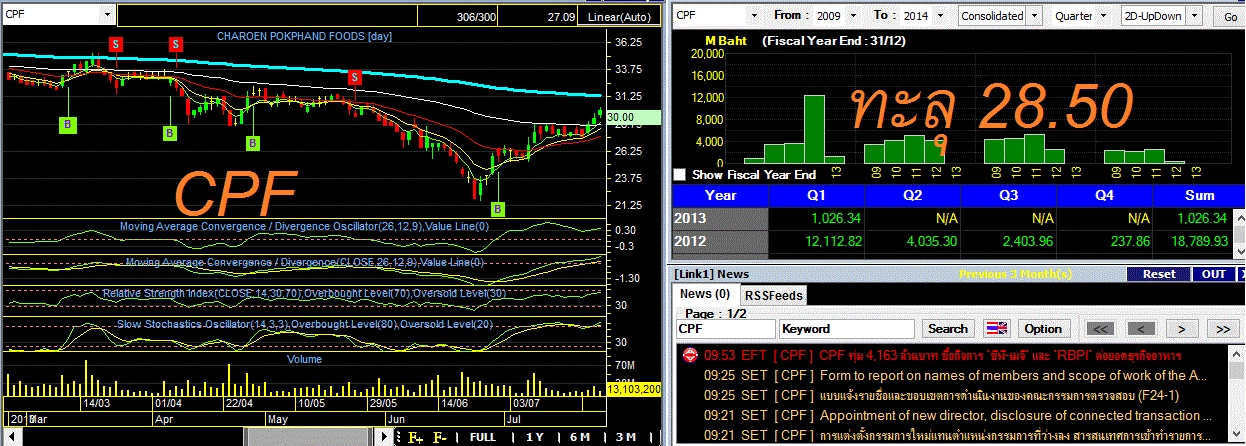Enable Show Fiscal Year End checkbox
Screen dimensions: 1246x446
click(680, 174)
